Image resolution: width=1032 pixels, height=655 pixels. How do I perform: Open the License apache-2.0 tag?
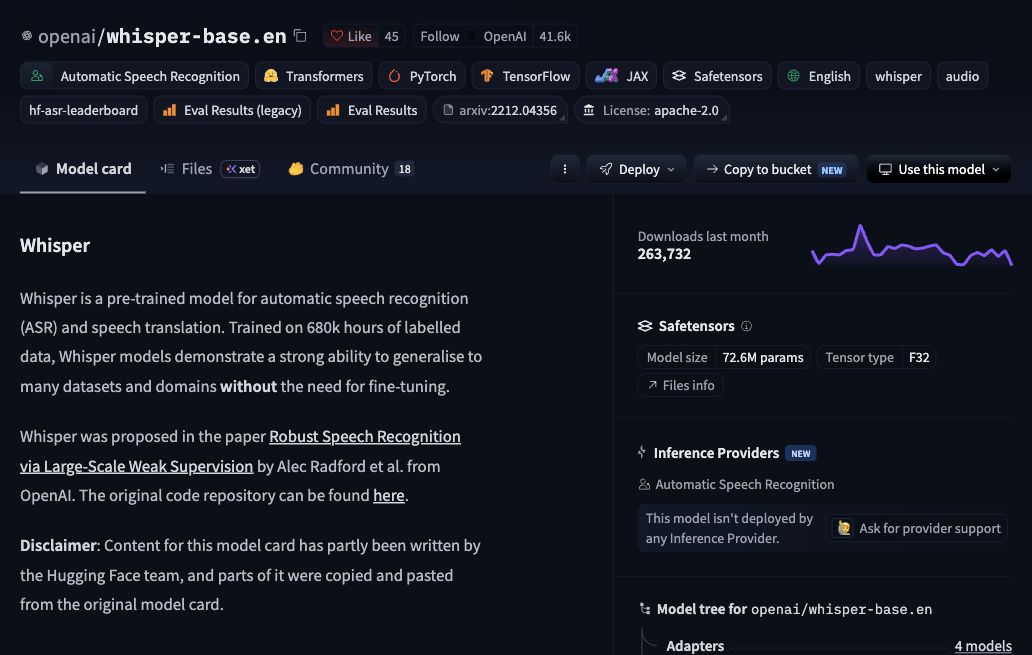pos(652,110)
